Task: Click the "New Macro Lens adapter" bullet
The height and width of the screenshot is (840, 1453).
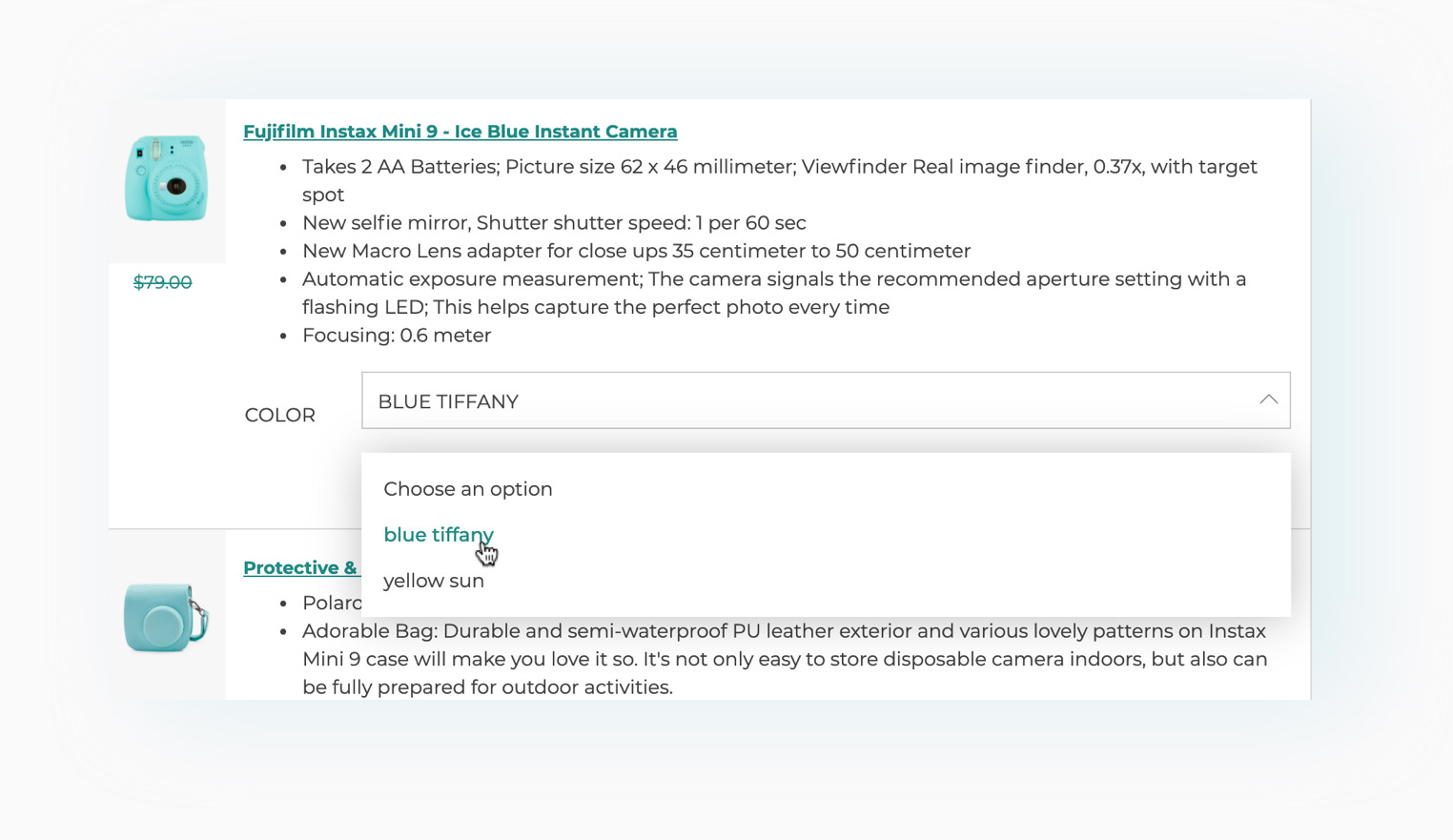Action: point(636,252)
